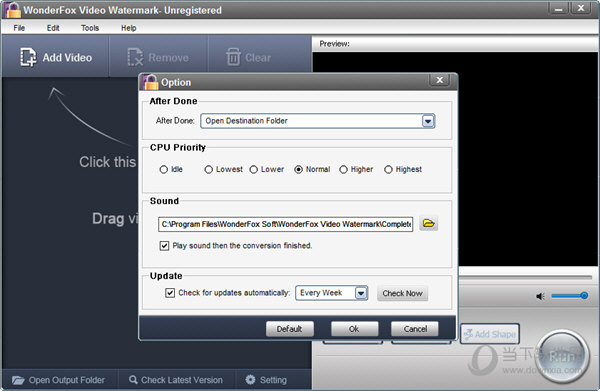Click the Check Now button
The image size is (600, 391).
pyautogui.click(x=403, y=293)
